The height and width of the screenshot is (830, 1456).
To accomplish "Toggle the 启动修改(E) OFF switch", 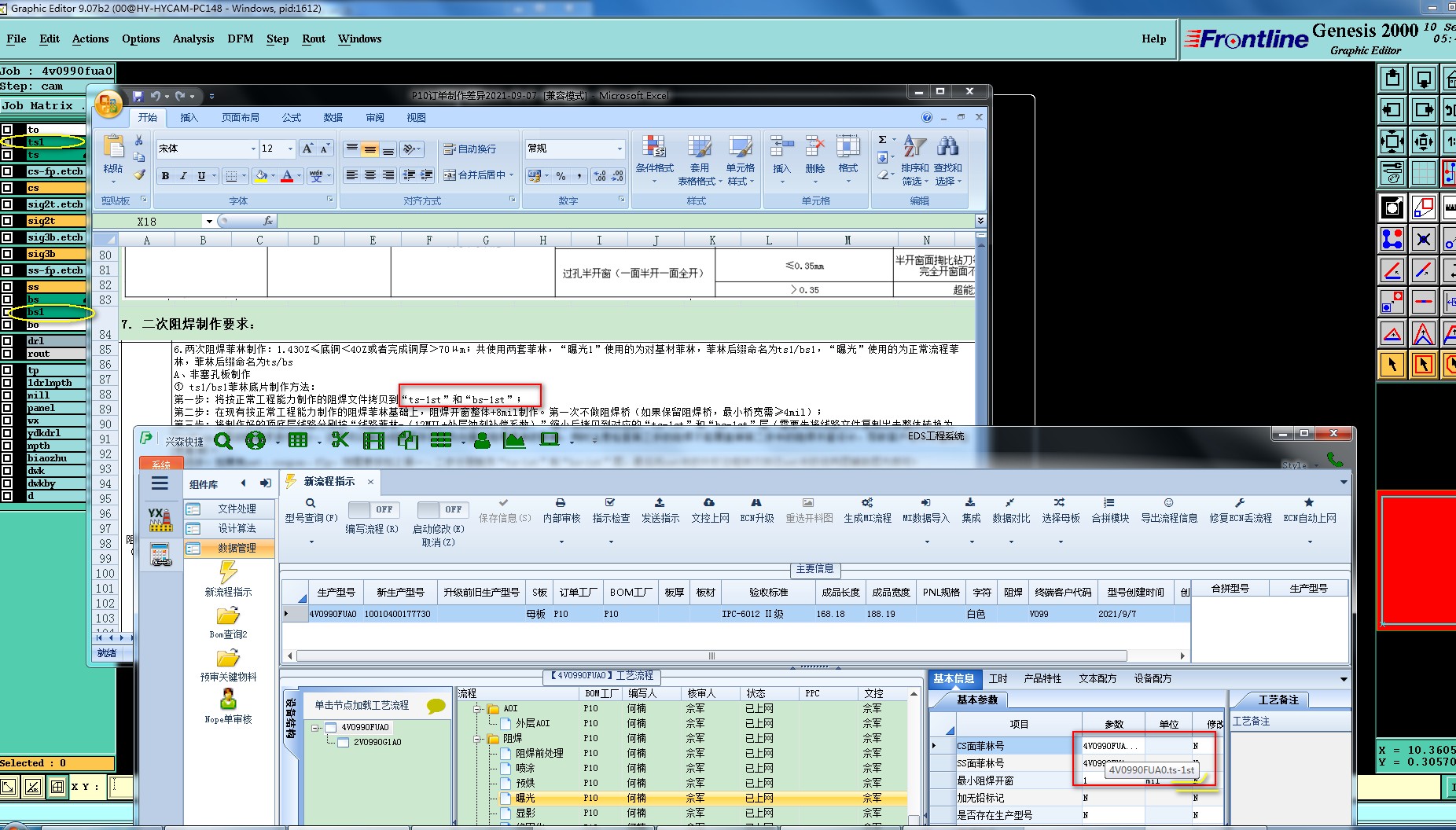I will click(443, 509).
